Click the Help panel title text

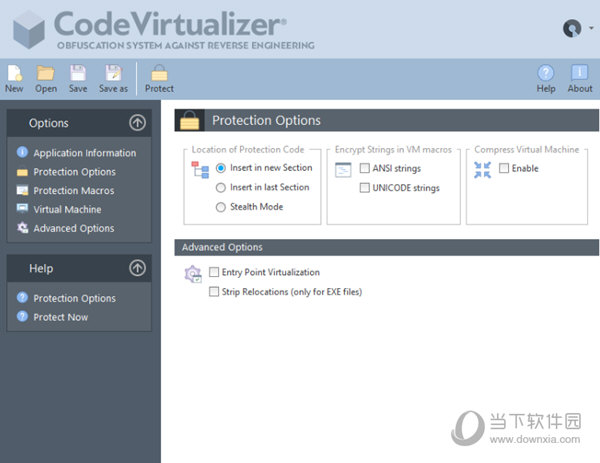41,268
